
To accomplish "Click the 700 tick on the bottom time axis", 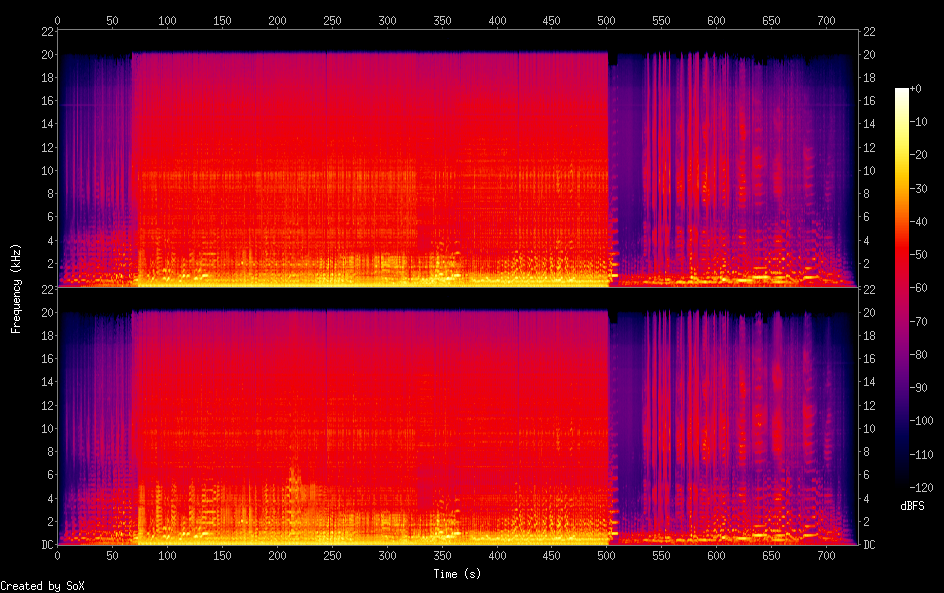I will (x=825, y=555).
